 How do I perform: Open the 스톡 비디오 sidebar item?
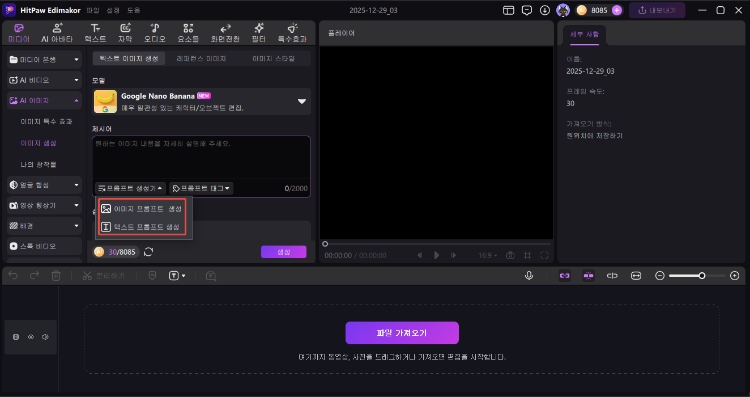[x=44, y=246]
